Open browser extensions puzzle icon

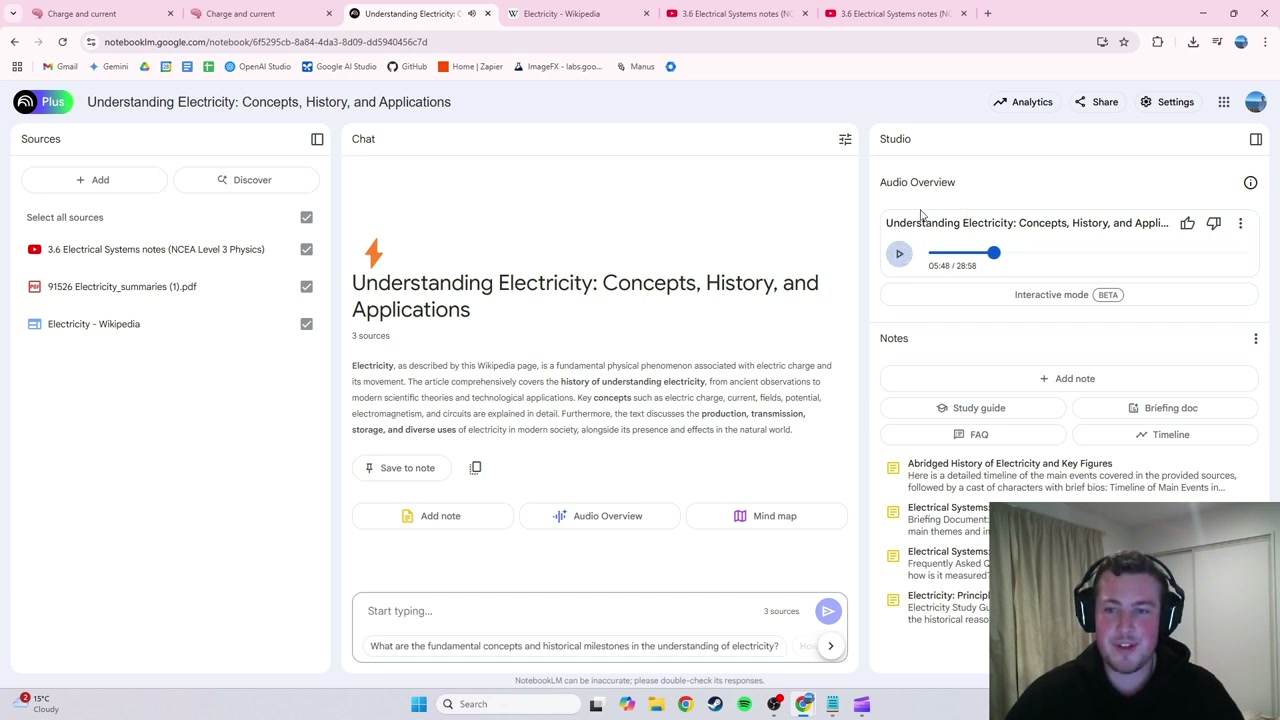coord(1158,42)
